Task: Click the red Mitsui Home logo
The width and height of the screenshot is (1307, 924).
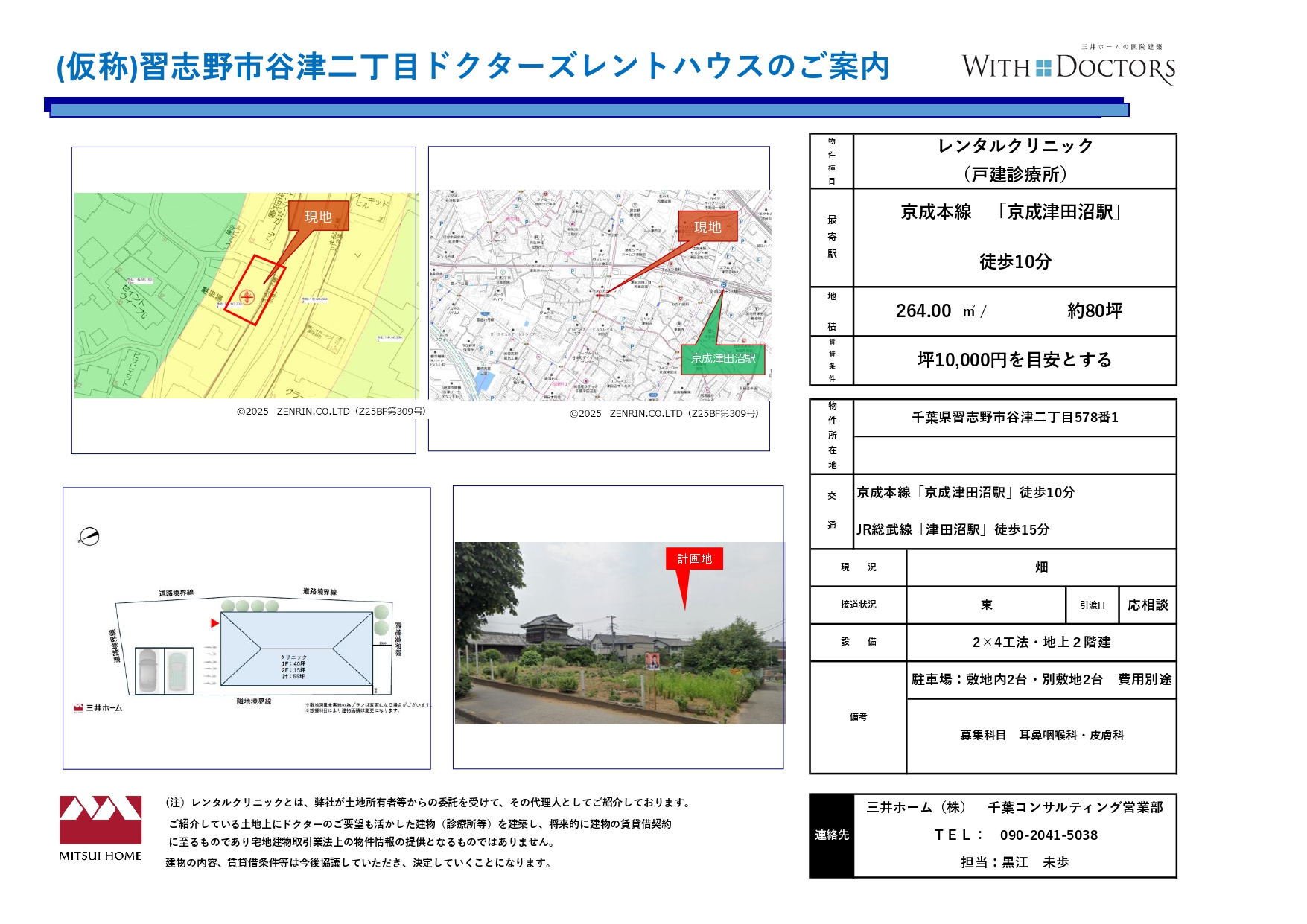Action: coord(101,820)
